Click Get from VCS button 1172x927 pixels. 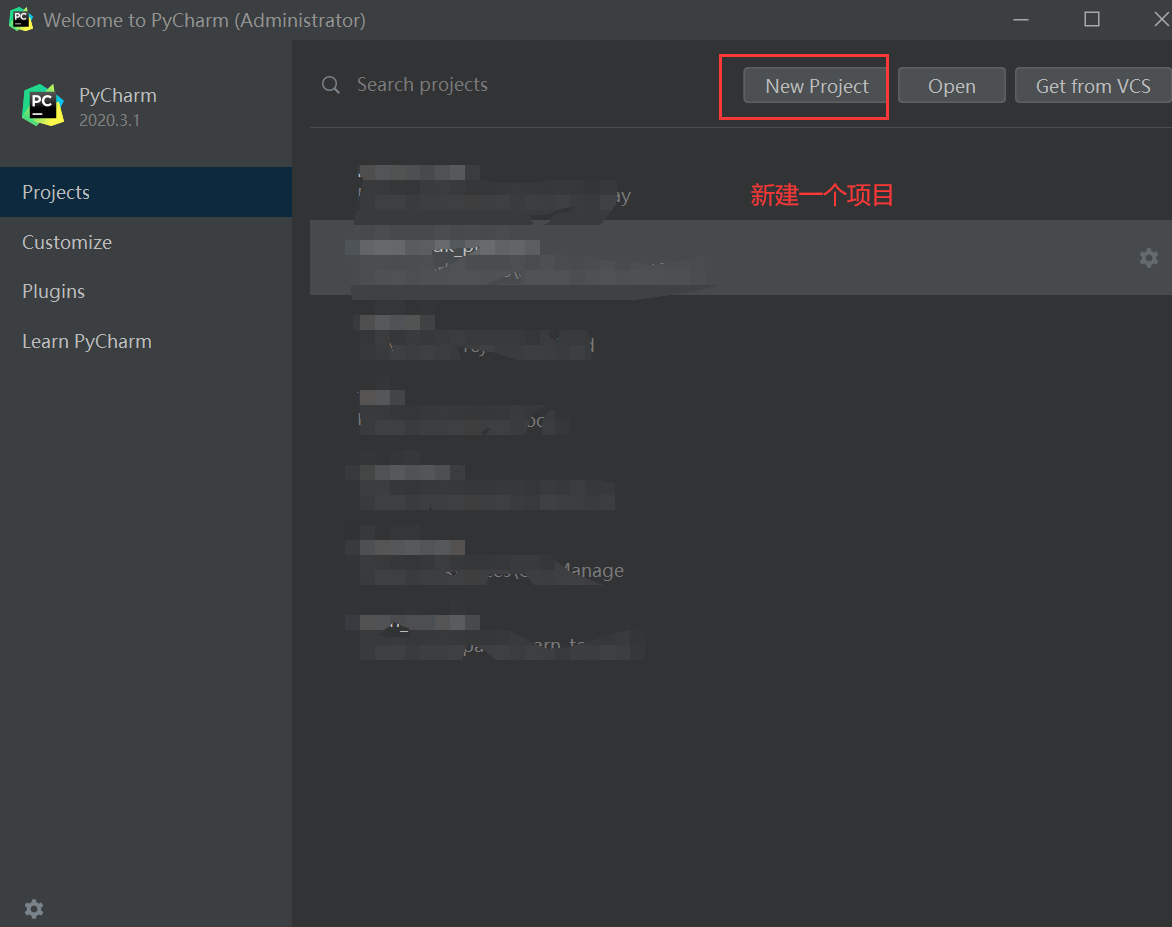pos(1093,86)
